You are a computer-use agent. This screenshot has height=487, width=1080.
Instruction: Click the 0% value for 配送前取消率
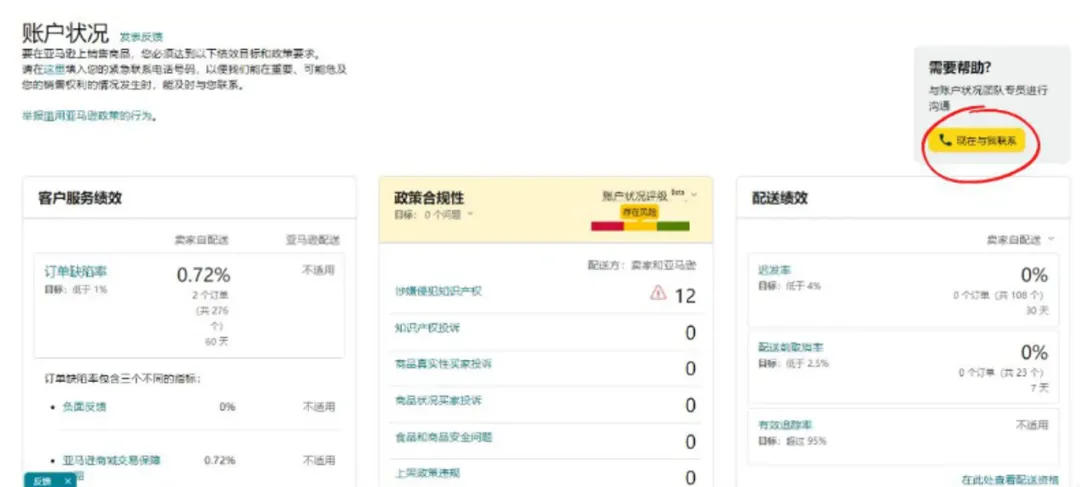click(x=1034, y=353)
